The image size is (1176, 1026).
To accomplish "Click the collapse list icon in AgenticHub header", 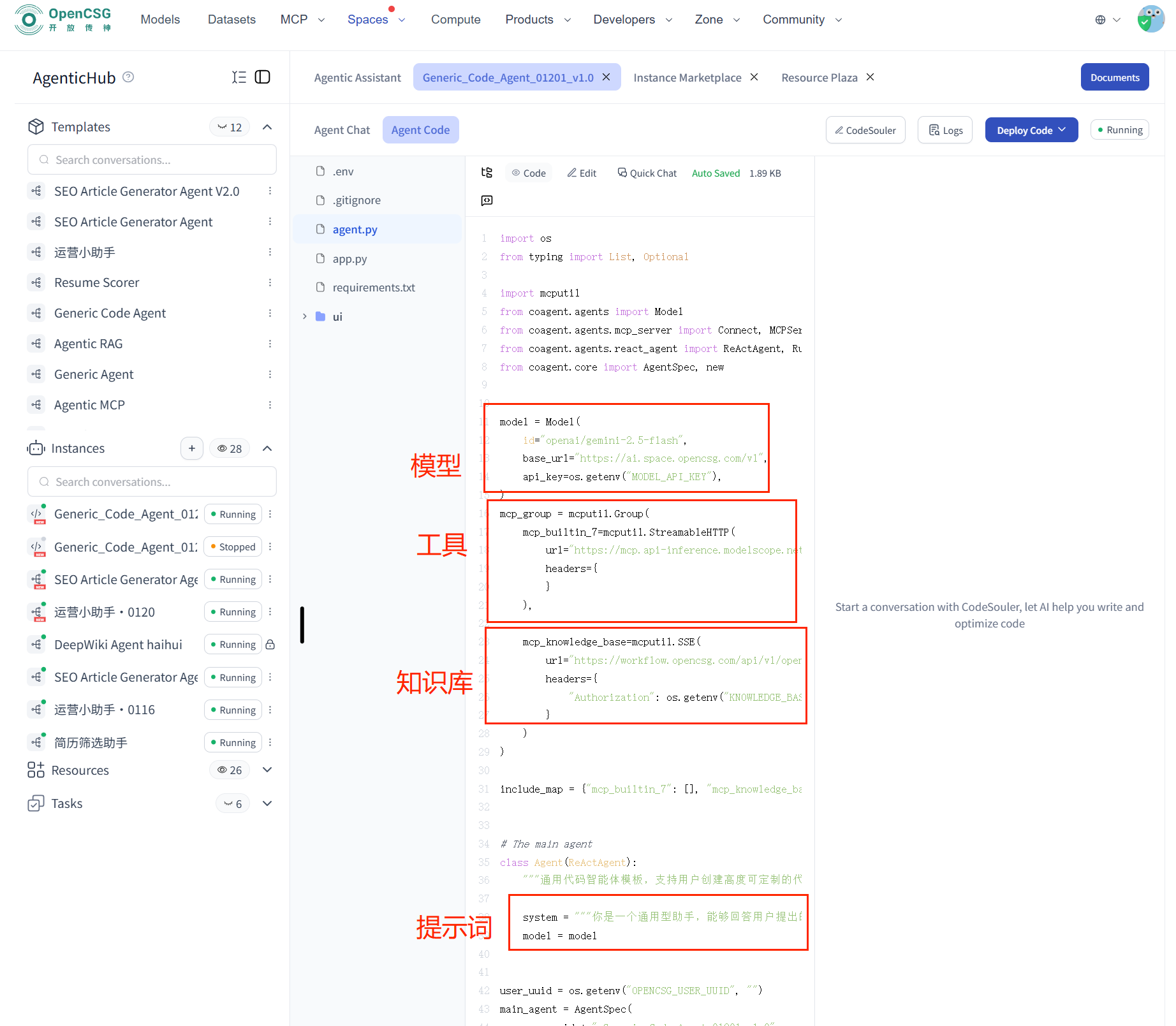I will click(x=239, y=77).
